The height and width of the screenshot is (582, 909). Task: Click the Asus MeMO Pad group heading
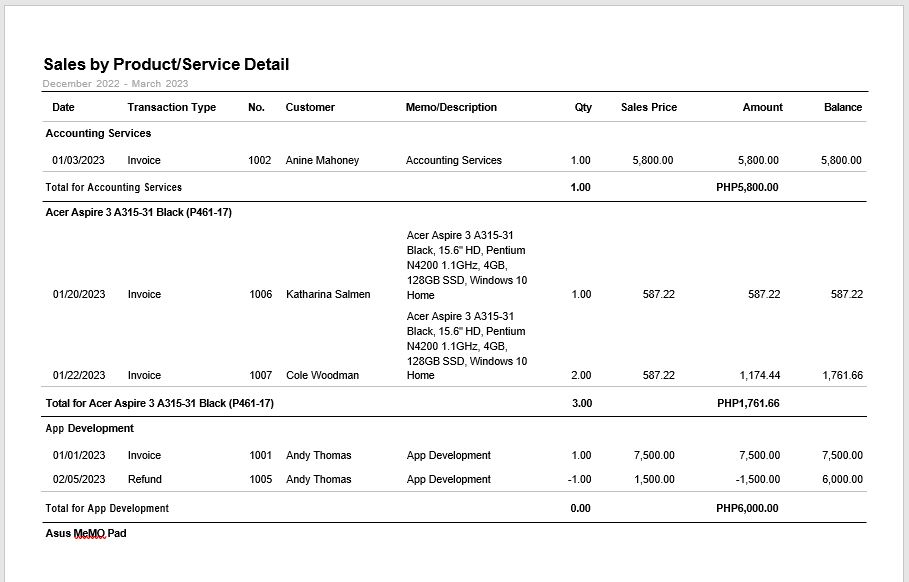coord(86,533)
